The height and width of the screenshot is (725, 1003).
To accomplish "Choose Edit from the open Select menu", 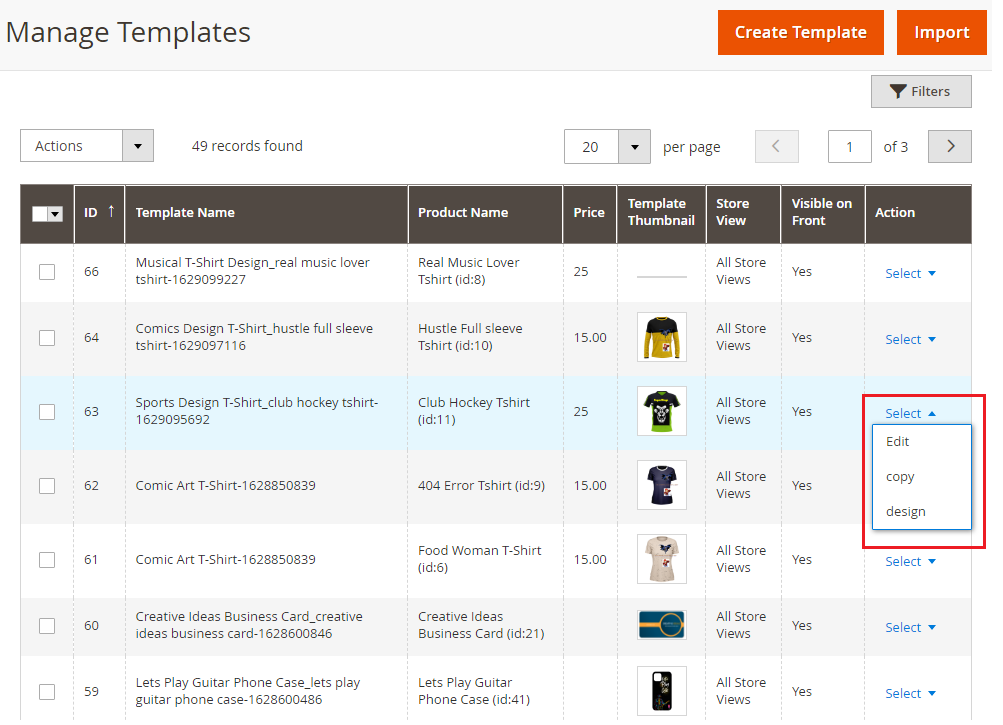I will click(897, 441).
